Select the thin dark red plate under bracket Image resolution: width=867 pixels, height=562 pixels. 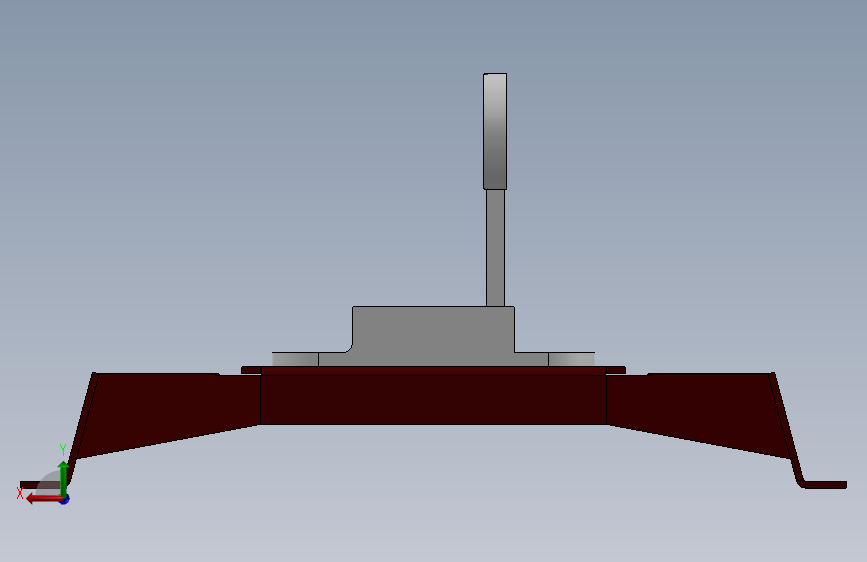tap(433, 370)
